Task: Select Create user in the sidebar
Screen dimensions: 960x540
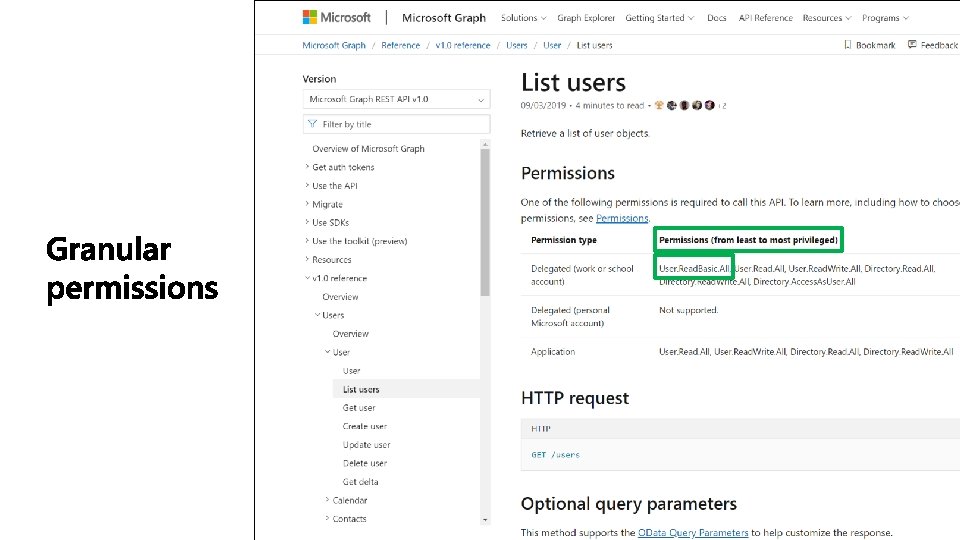Action: click(365, 426)
